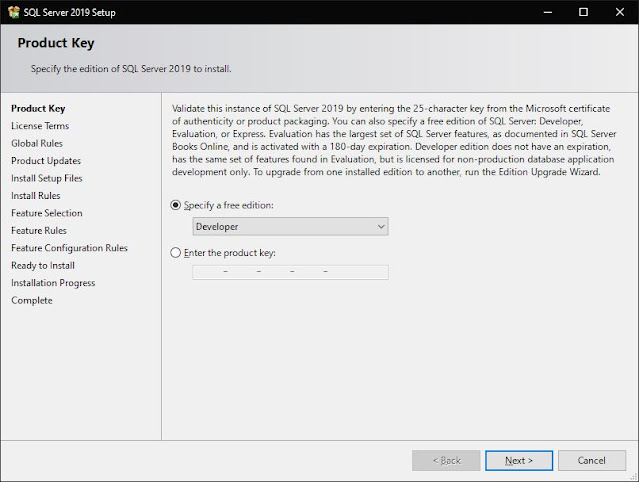Click the Cancel button
The image size is (639, 482).
coord(592,460)
